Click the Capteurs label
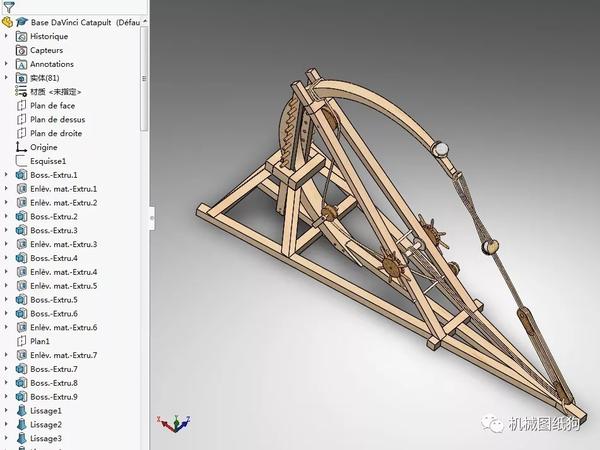The width and height of the screenshot is (600, 450). tap(46, 50)
